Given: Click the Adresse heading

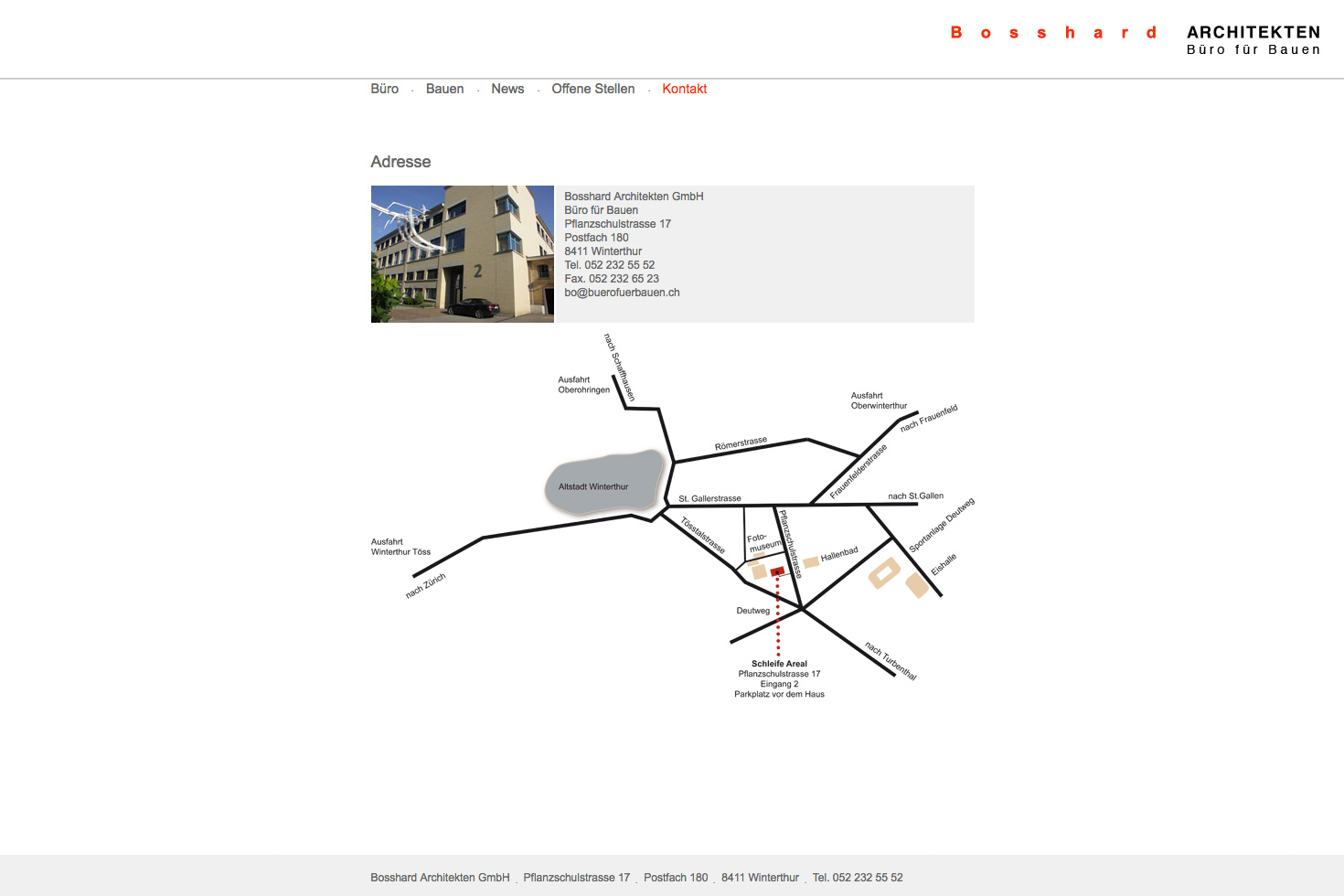Looking at the screenshot, I should click(x=400, y=162).
